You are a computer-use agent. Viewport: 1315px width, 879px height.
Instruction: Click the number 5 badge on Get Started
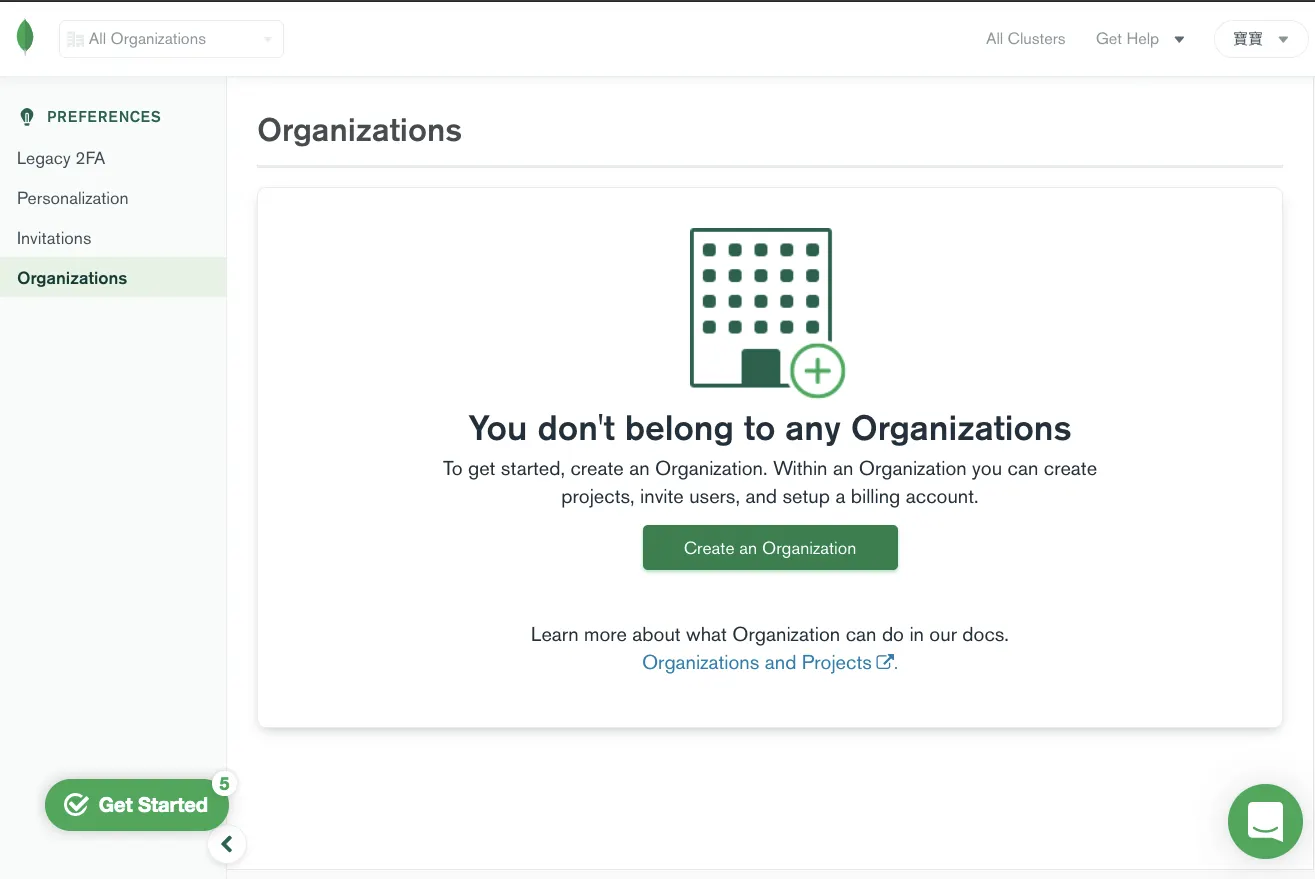point(224,784)
